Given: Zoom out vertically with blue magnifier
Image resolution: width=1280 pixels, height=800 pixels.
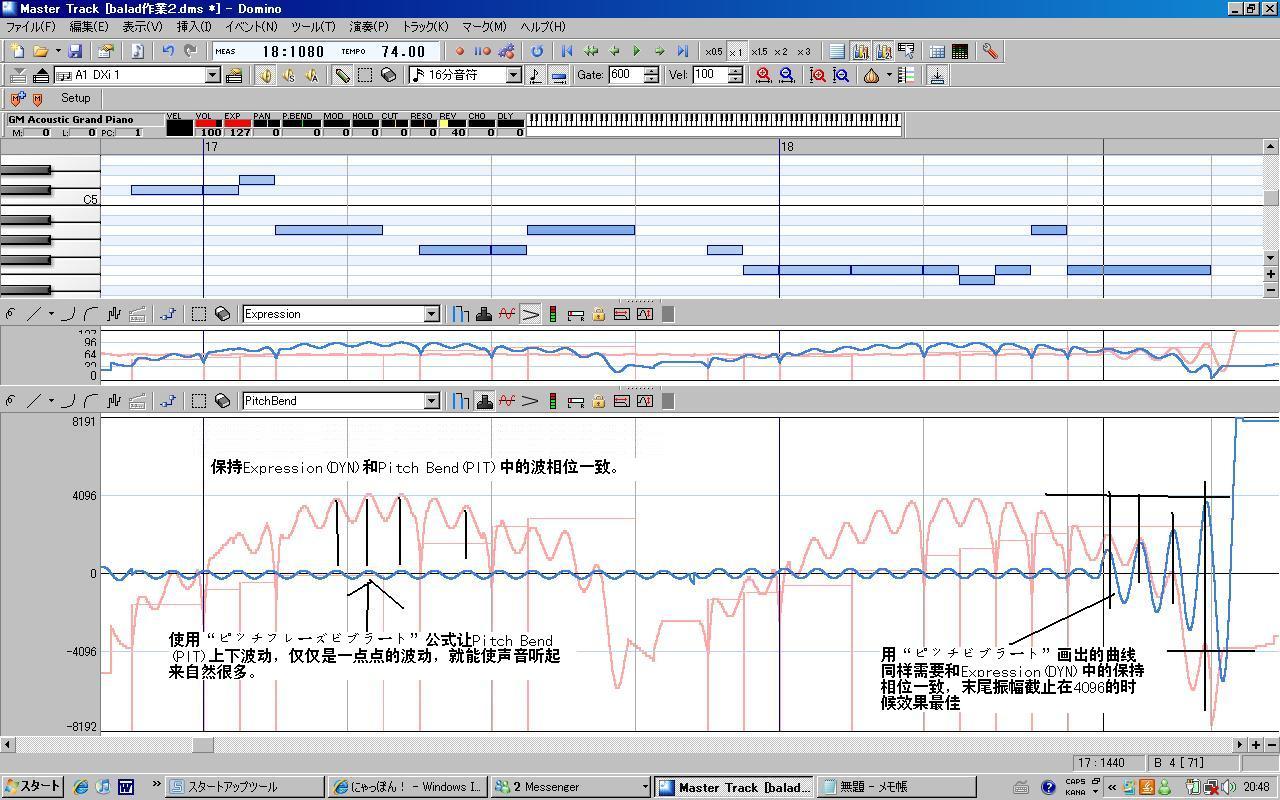Looking at the screenshot, I should point(841,75).
